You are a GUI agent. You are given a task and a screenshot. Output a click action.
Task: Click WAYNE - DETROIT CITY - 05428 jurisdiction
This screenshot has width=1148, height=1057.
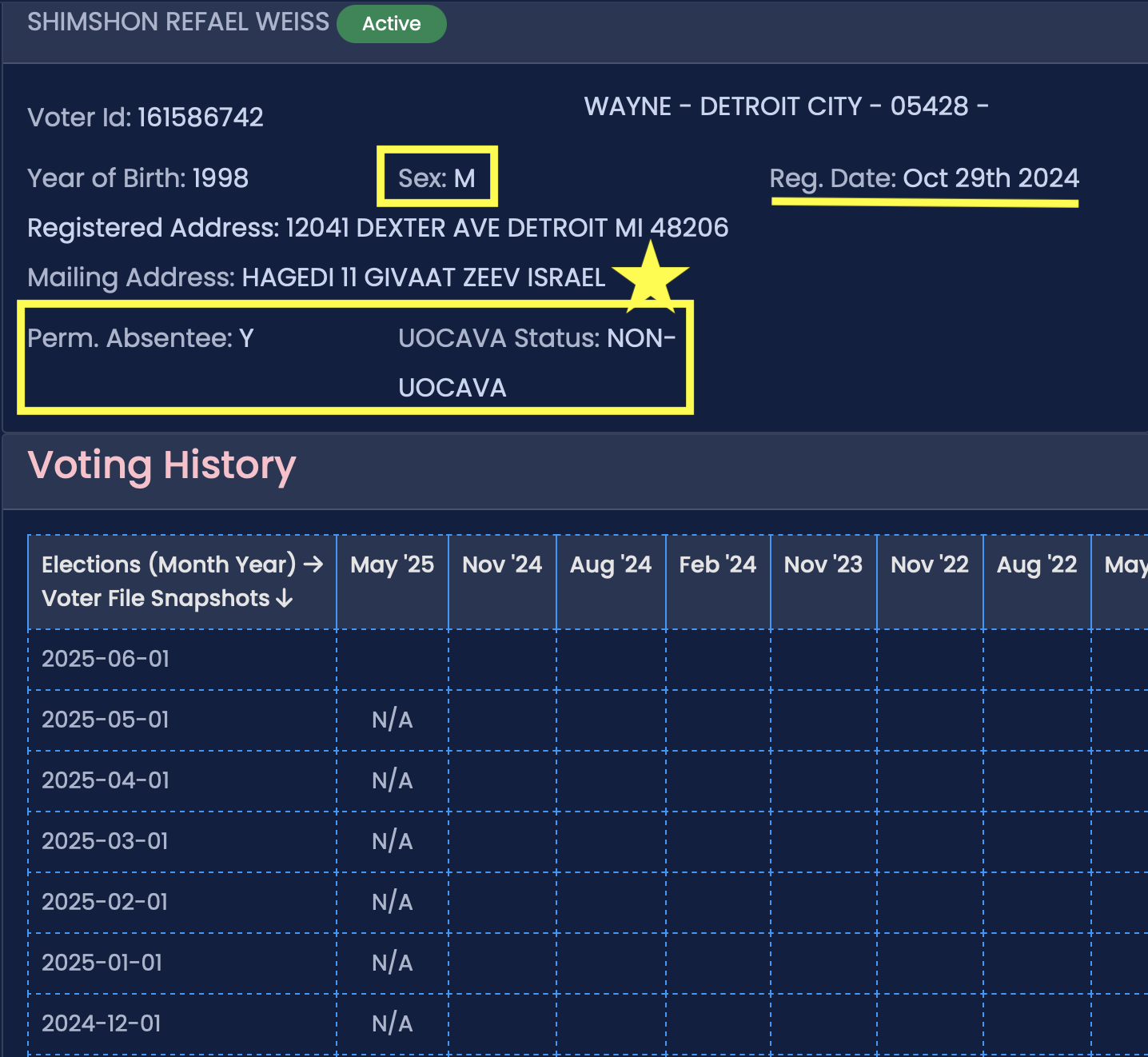787,106
